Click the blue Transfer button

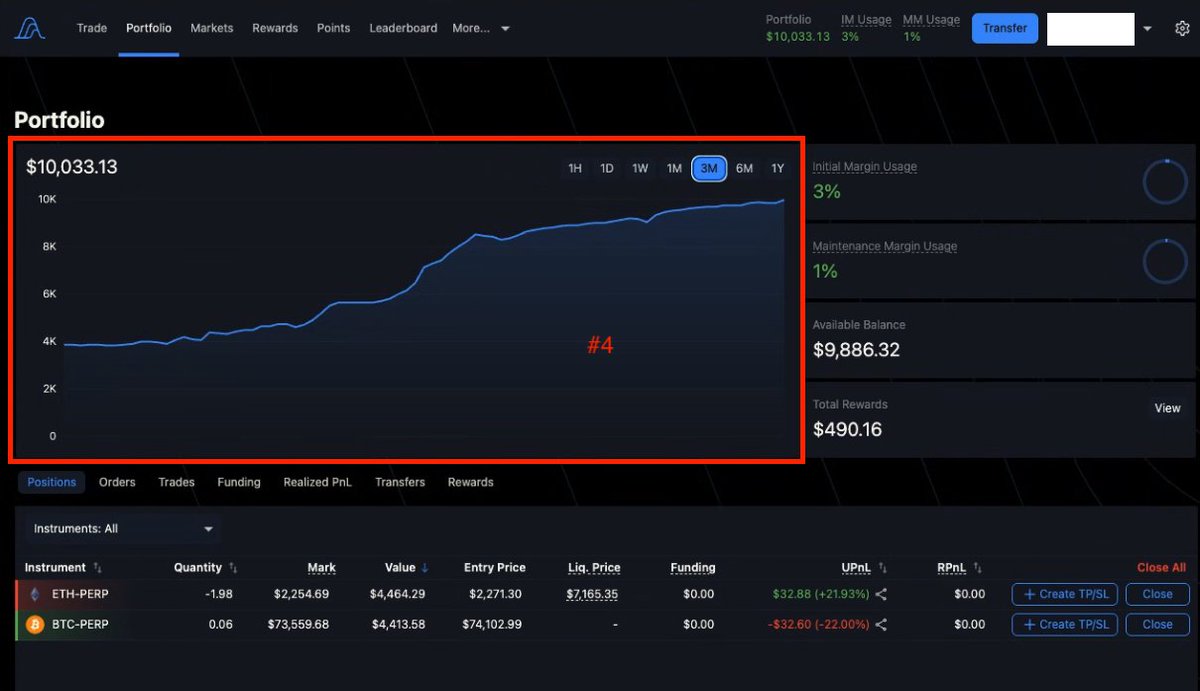1005,28
